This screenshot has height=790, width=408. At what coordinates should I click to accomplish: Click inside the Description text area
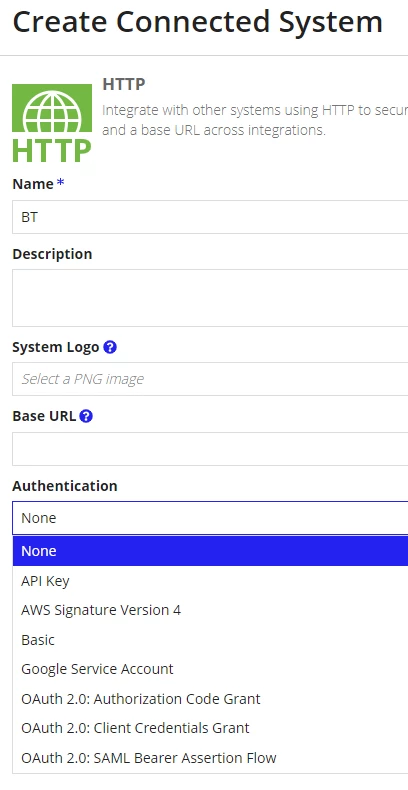pos(210,298)
